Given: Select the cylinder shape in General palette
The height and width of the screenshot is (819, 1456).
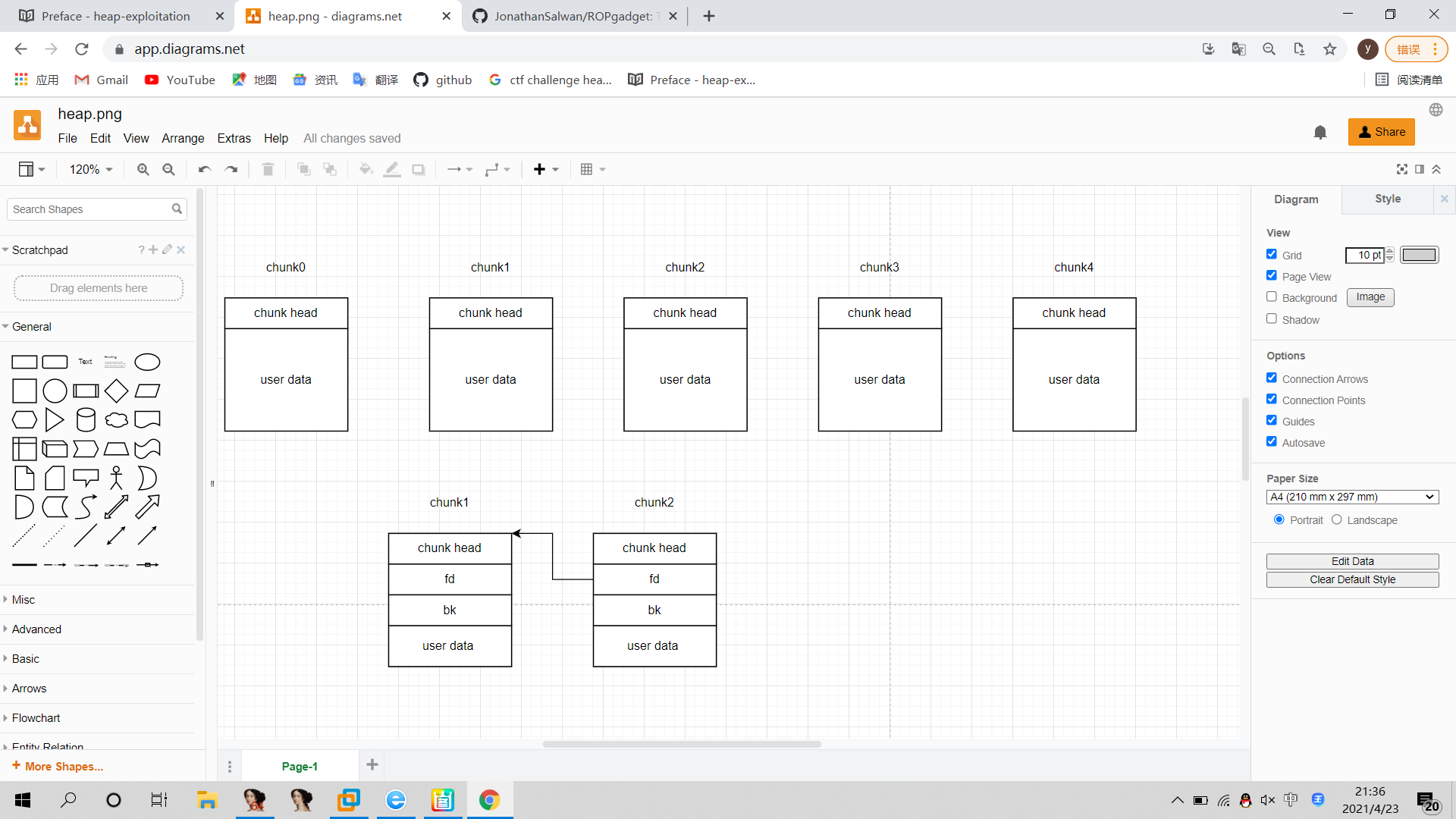Looking at the screenshot, I should (x=86, y=419).
